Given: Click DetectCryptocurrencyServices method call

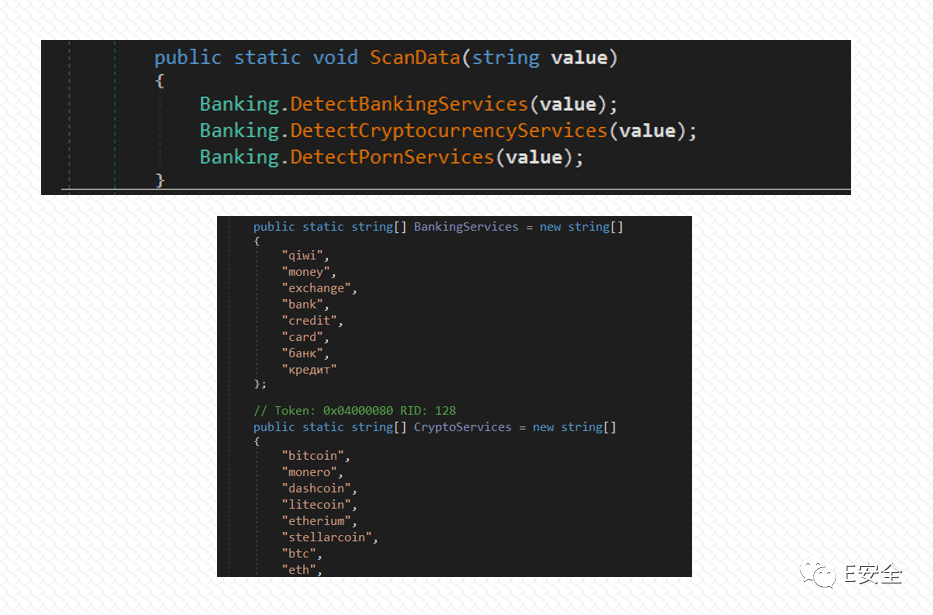Looking at the screenshot, I should (449, 131).
